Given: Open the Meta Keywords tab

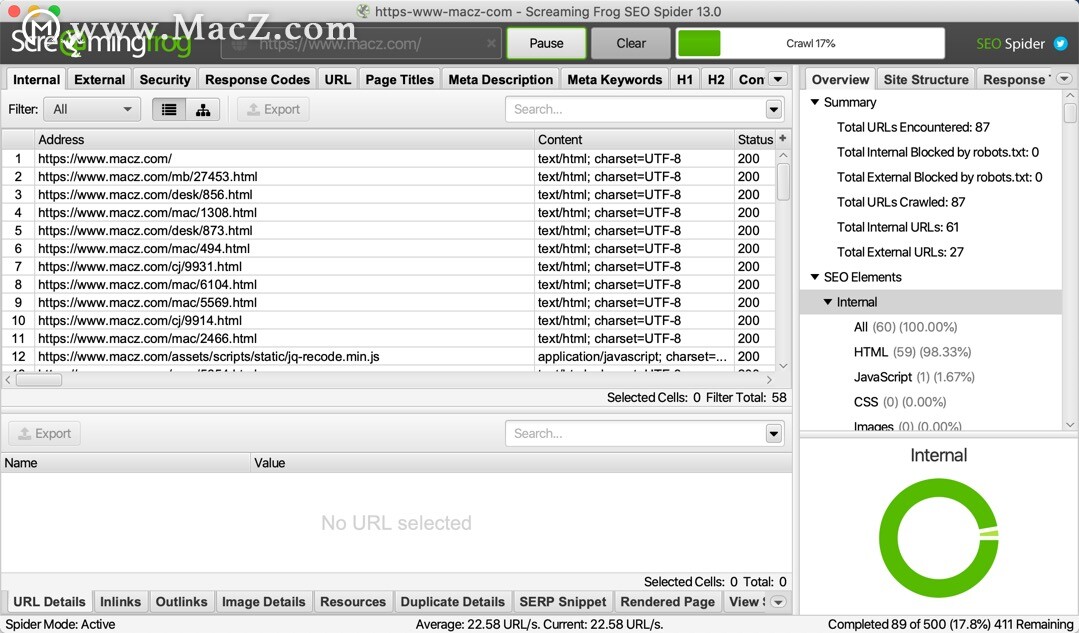Looking at the screenshot, I should [x=615, y=79].
